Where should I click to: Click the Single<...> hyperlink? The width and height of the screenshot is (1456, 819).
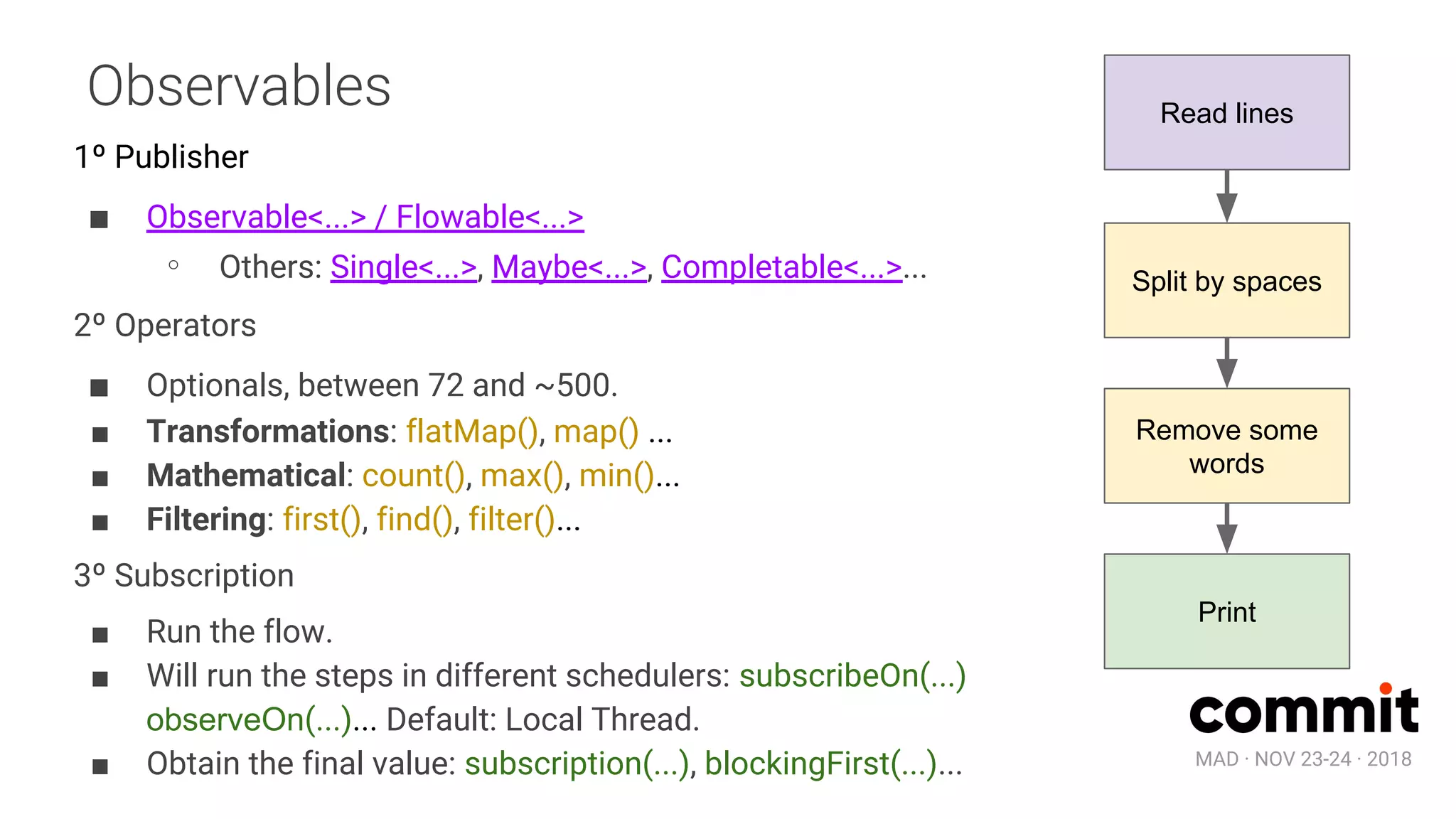(x=403, y=267)
